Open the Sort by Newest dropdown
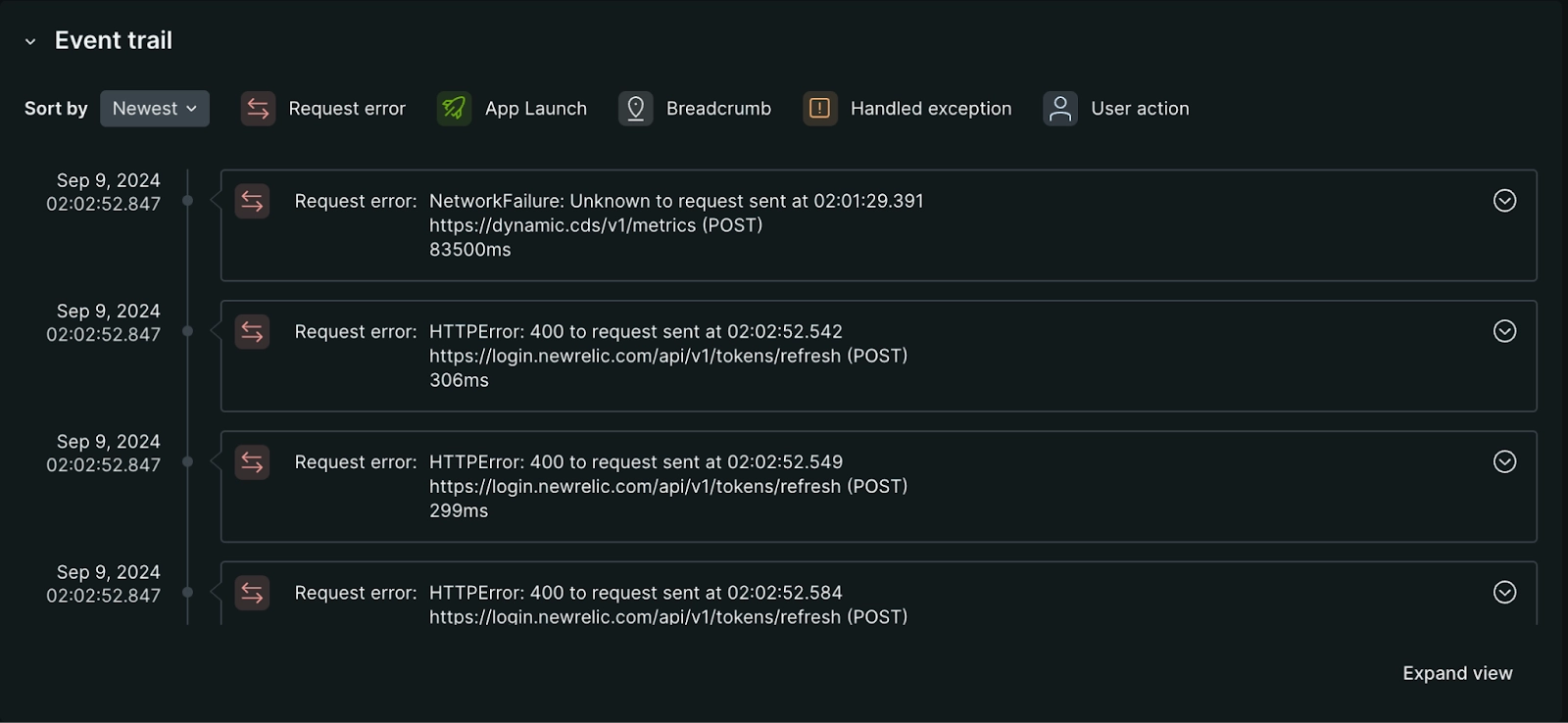The image size is (1568, 723). pos(154,109)
